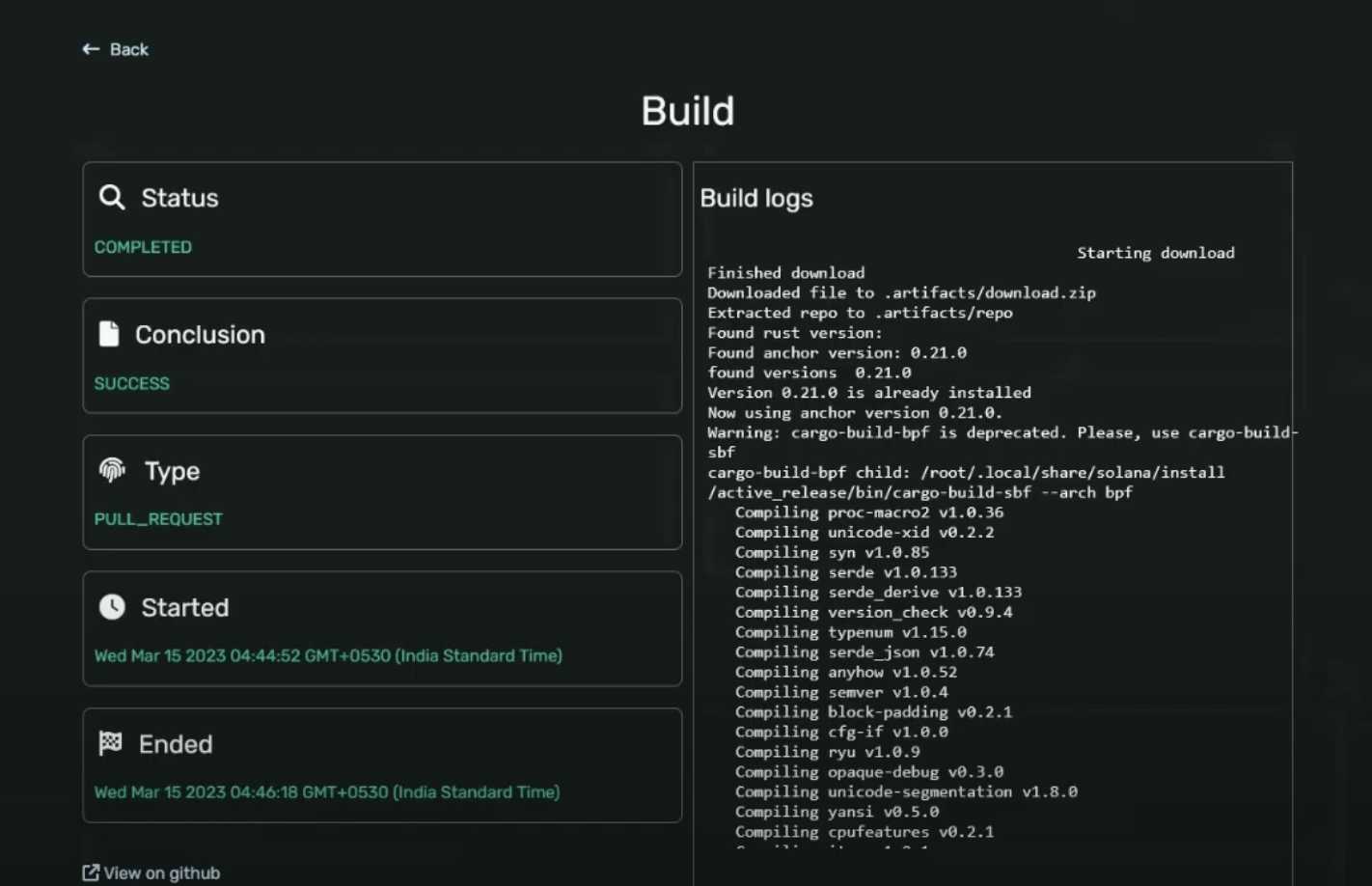The height and width of the screenshot is (886, 1372).
Task: Click 'Compiling unicode-segmentation v1.8.0' log line
Action: click(906, 791)
